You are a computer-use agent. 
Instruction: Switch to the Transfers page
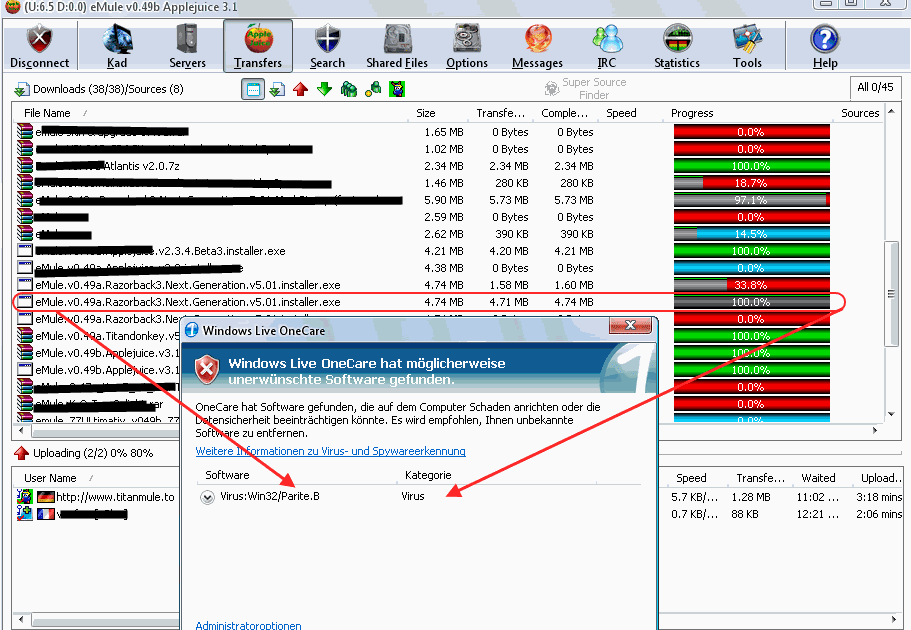click(x=257, y=46)
